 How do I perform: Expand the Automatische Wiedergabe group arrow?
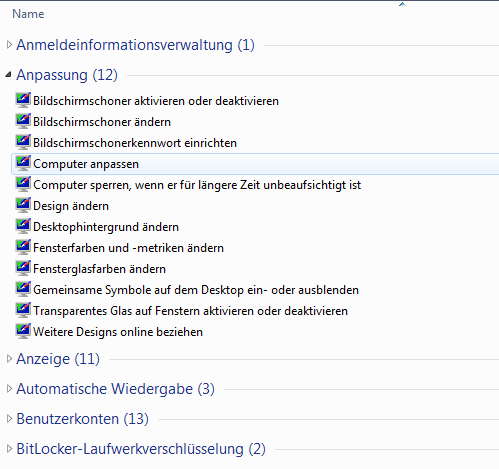point(9,389)
